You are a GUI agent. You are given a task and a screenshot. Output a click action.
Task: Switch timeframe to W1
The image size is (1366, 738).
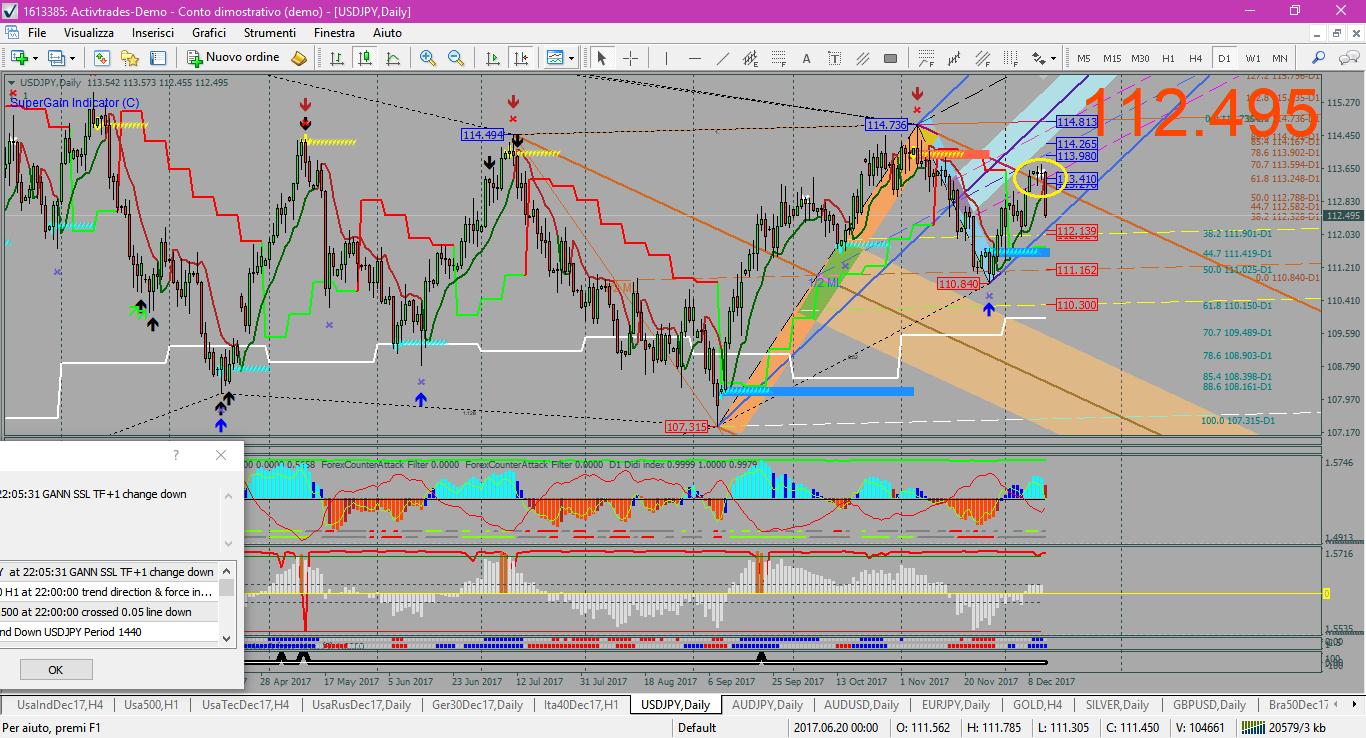point(1252,58)
